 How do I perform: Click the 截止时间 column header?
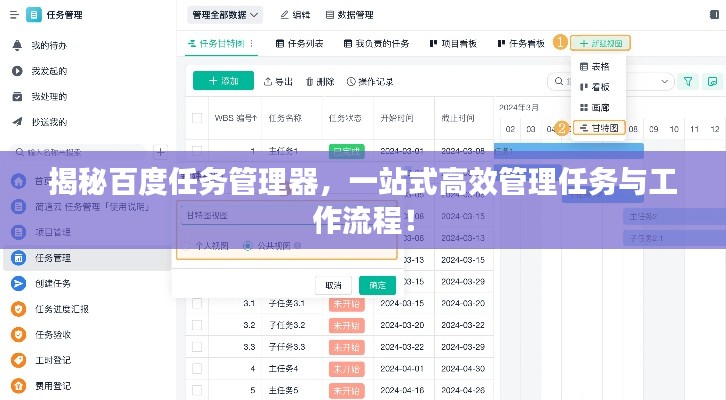point(458,118)
